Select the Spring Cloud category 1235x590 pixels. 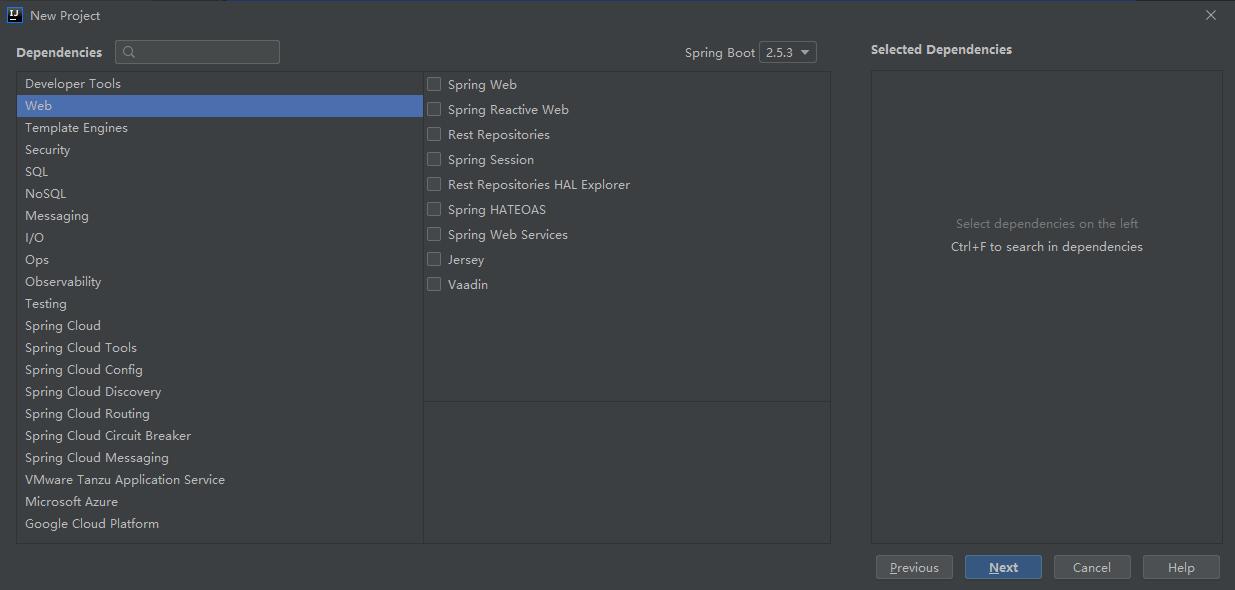click(x=220, y=326)
